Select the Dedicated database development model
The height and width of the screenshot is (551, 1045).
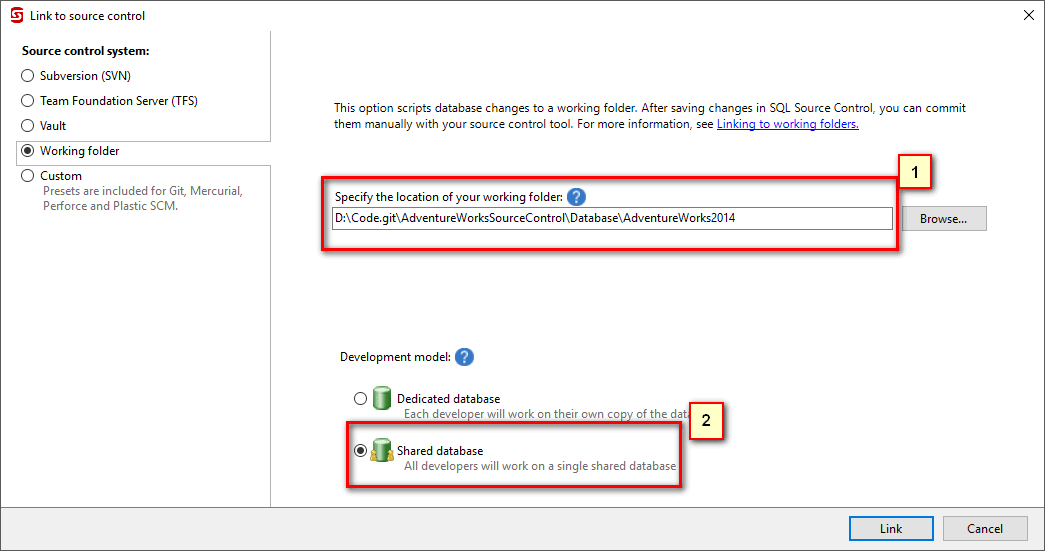(361, 398)
